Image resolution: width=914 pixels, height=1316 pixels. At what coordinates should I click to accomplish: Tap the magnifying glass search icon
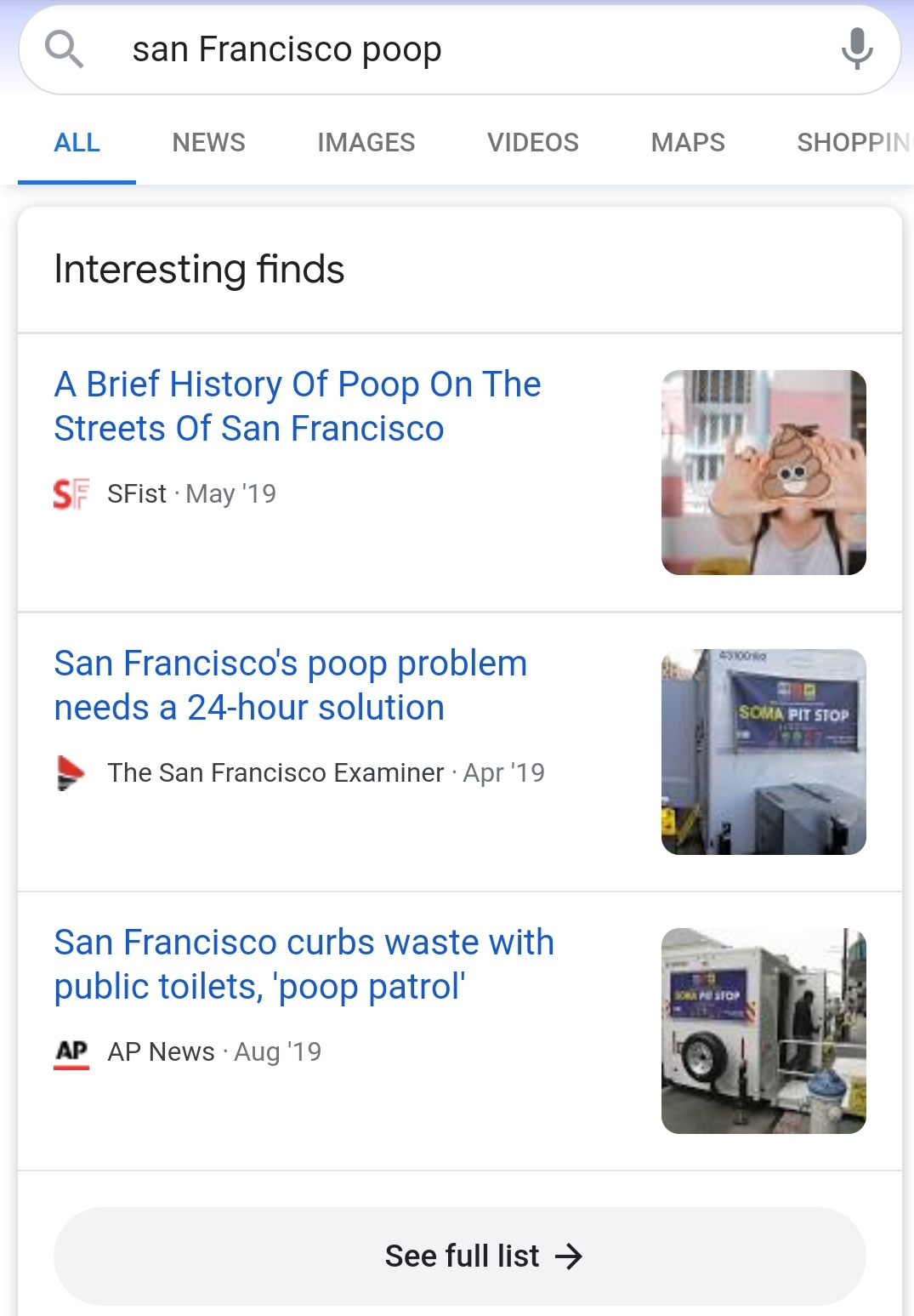pos(65,49)
